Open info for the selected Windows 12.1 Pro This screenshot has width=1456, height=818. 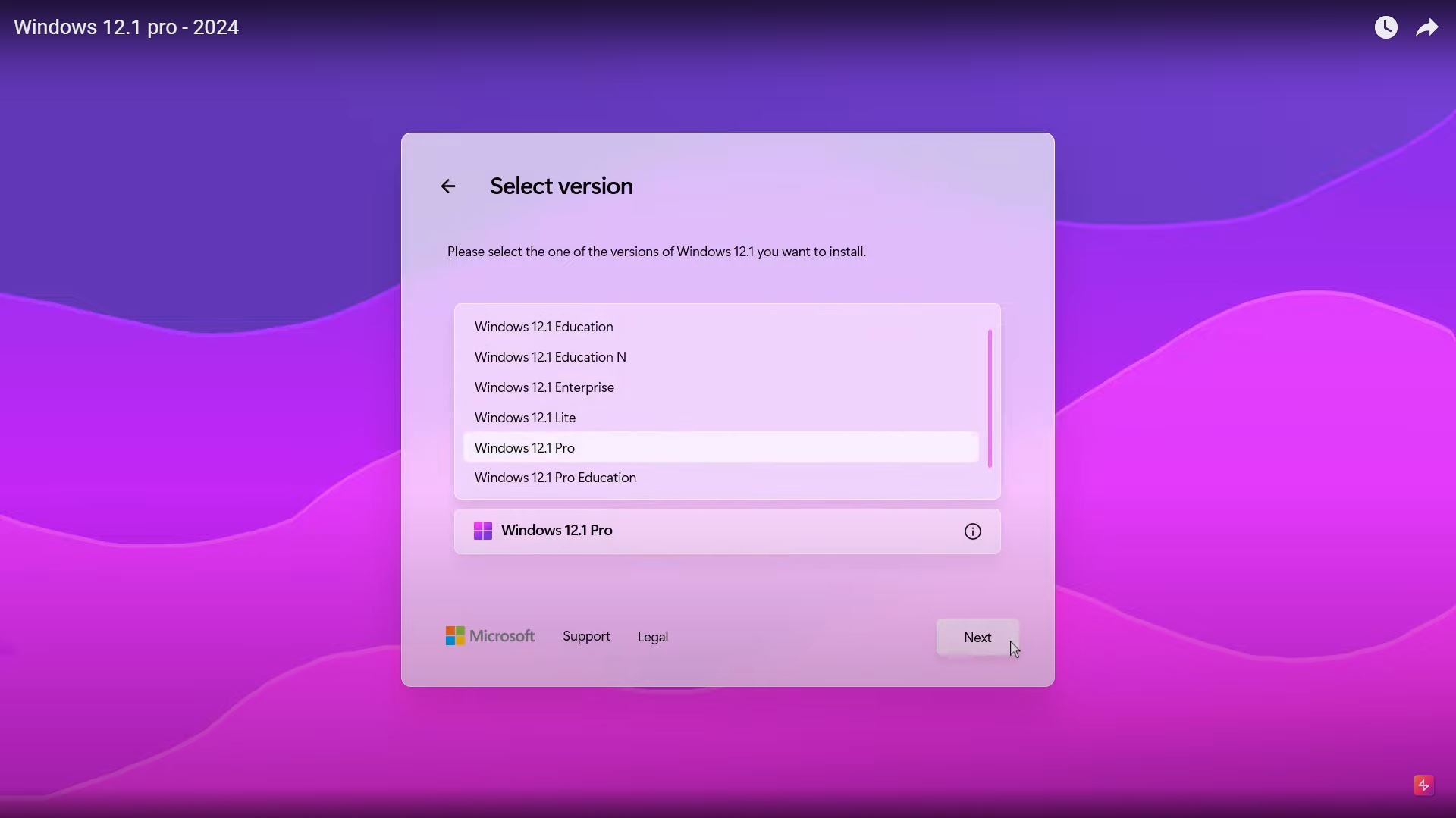click(972, 531)
